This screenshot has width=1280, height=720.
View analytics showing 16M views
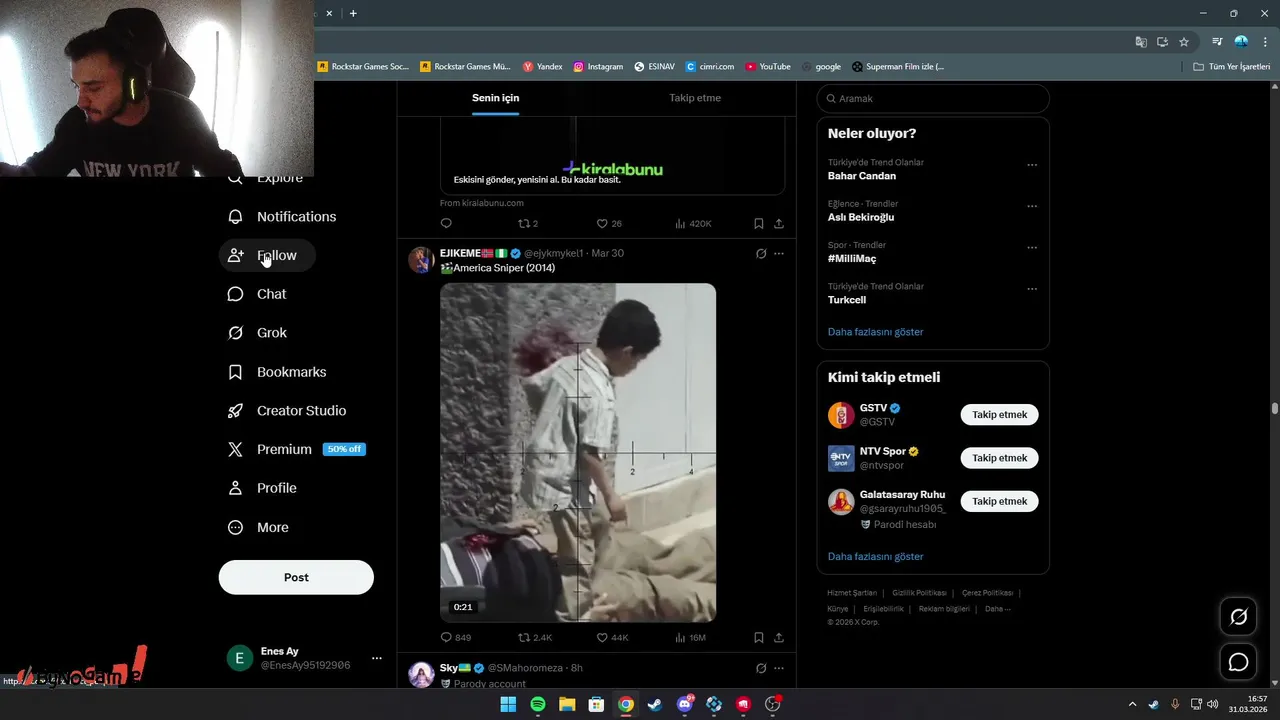coord(691,637)
